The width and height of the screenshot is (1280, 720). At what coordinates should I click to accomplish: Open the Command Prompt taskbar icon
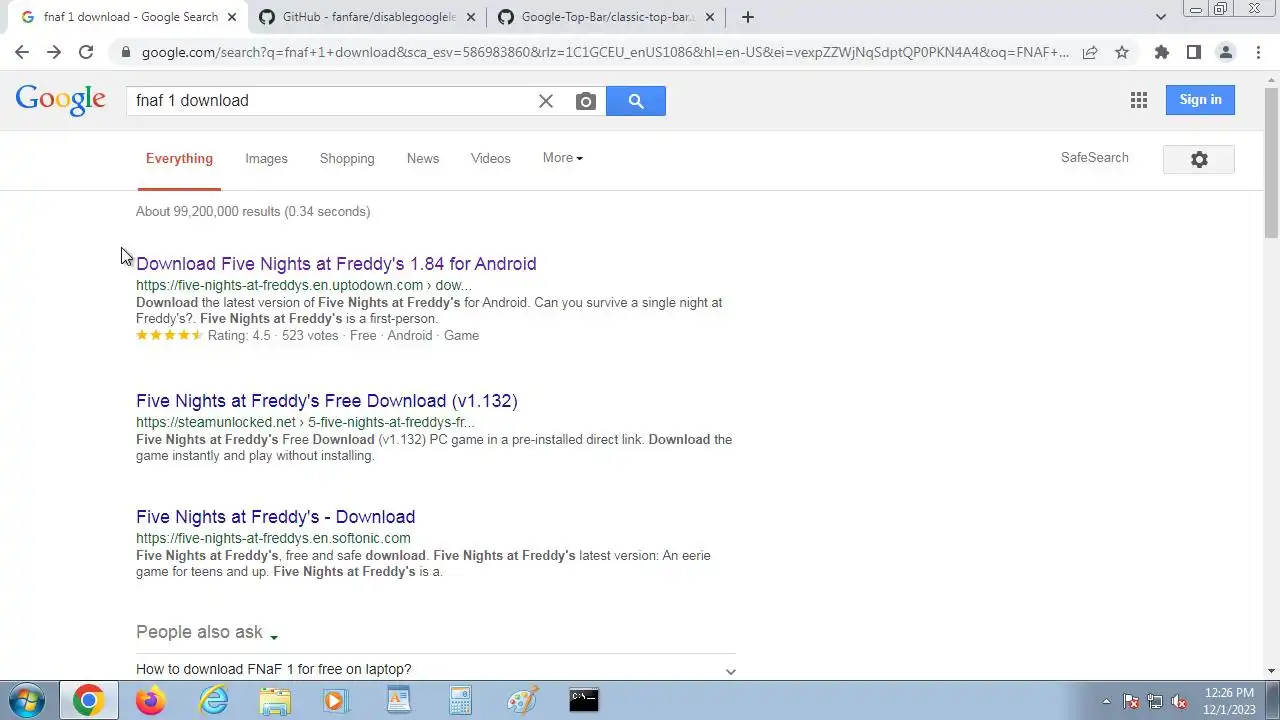584,700
